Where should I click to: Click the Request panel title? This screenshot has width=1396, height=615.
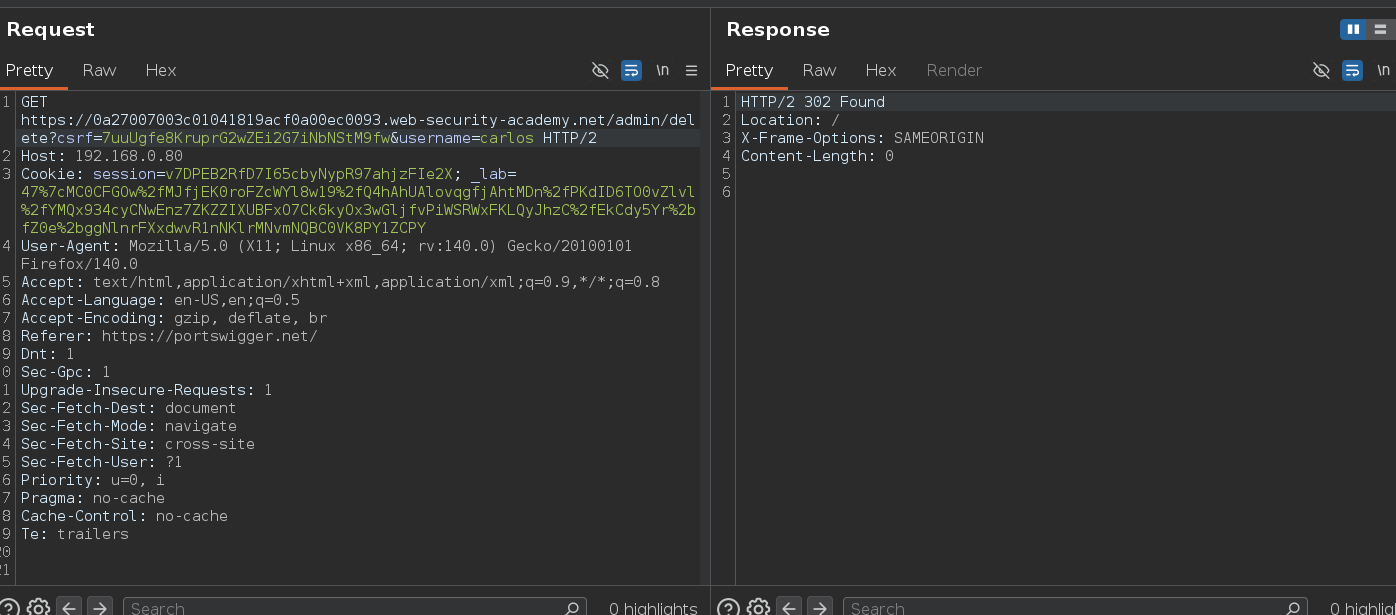pos(50,29)
